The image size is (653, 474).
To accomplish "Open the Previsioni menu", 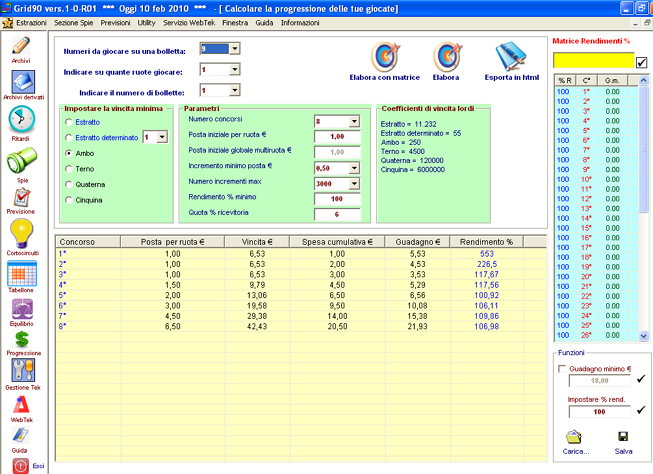I will click(115, 23).
